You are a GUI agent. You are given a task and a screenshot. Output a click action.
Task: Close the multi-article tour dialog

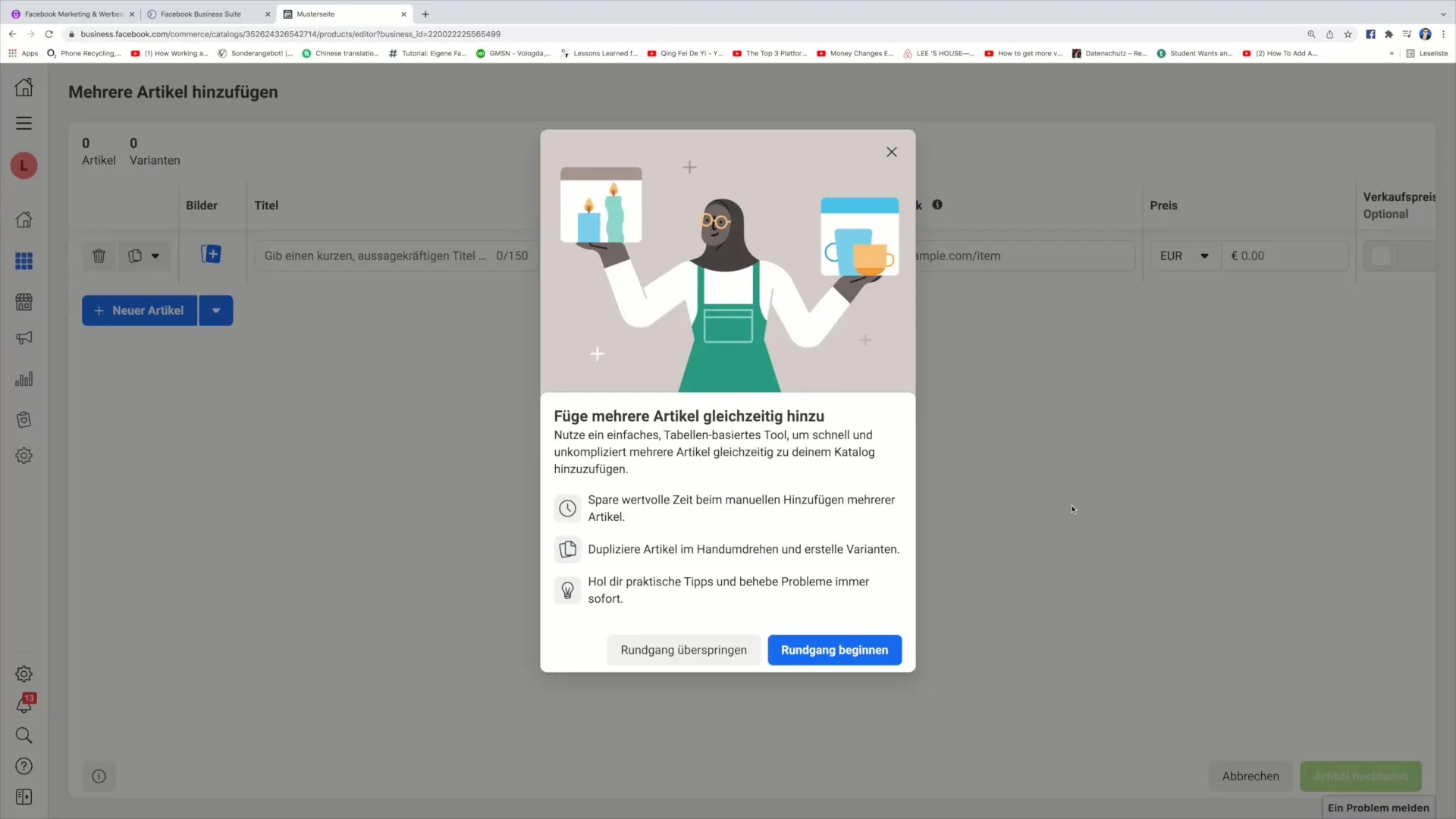[x=892, y=152]
